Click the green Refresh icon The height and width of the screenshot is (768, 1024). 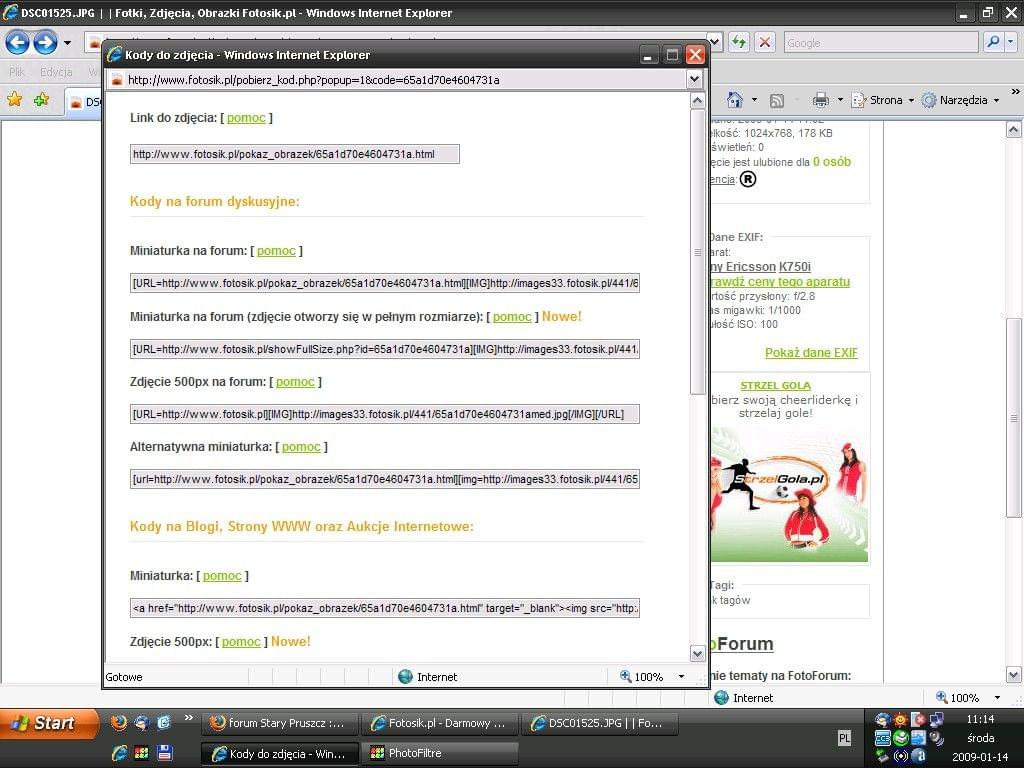click(x=739, y=43)
